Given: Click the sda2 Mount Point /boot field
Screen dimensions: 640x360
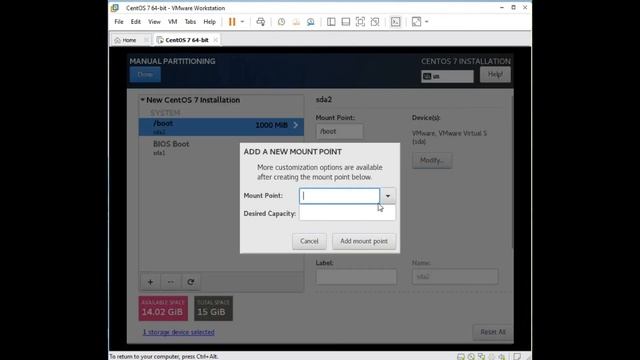Looking at the screenshot, I should 339,131.
